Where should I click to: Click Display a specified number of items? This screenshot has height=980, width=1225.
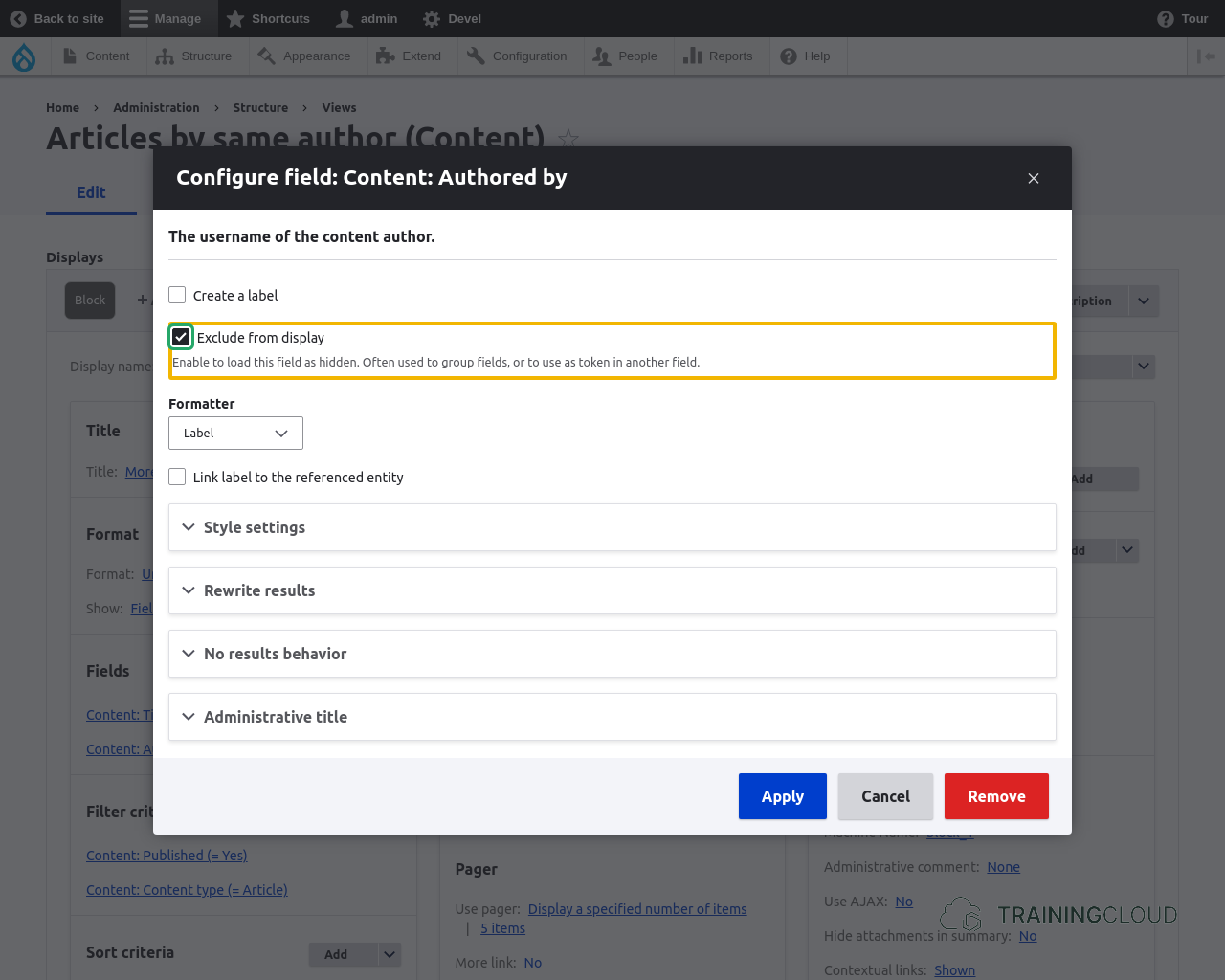[637, 909]
